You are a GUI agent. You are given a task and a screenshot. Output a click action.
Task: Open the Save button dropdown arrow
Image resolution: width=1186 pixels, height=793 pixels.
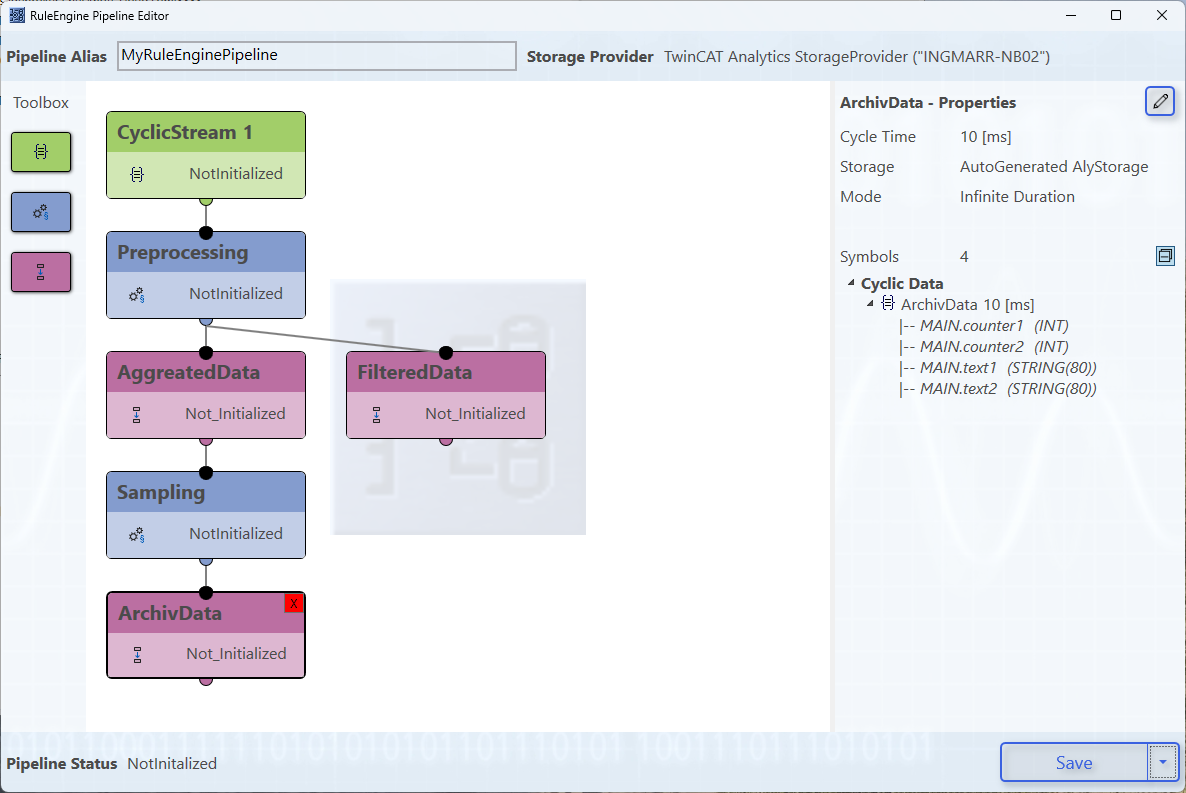coord(1163,762)
